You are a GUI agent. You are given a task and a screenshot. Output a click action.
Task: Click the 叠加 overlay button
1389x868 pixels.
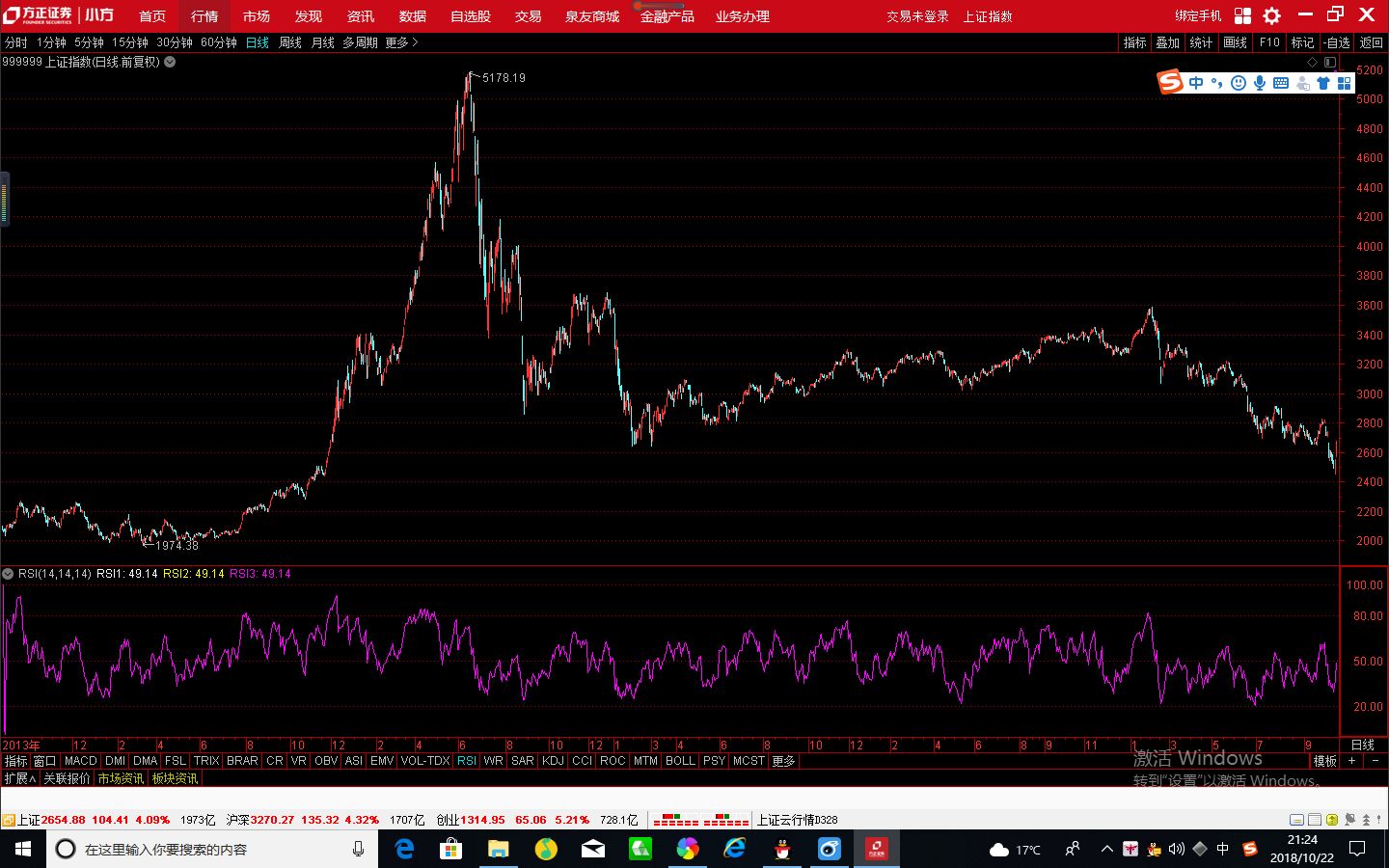coord(1168,42)
